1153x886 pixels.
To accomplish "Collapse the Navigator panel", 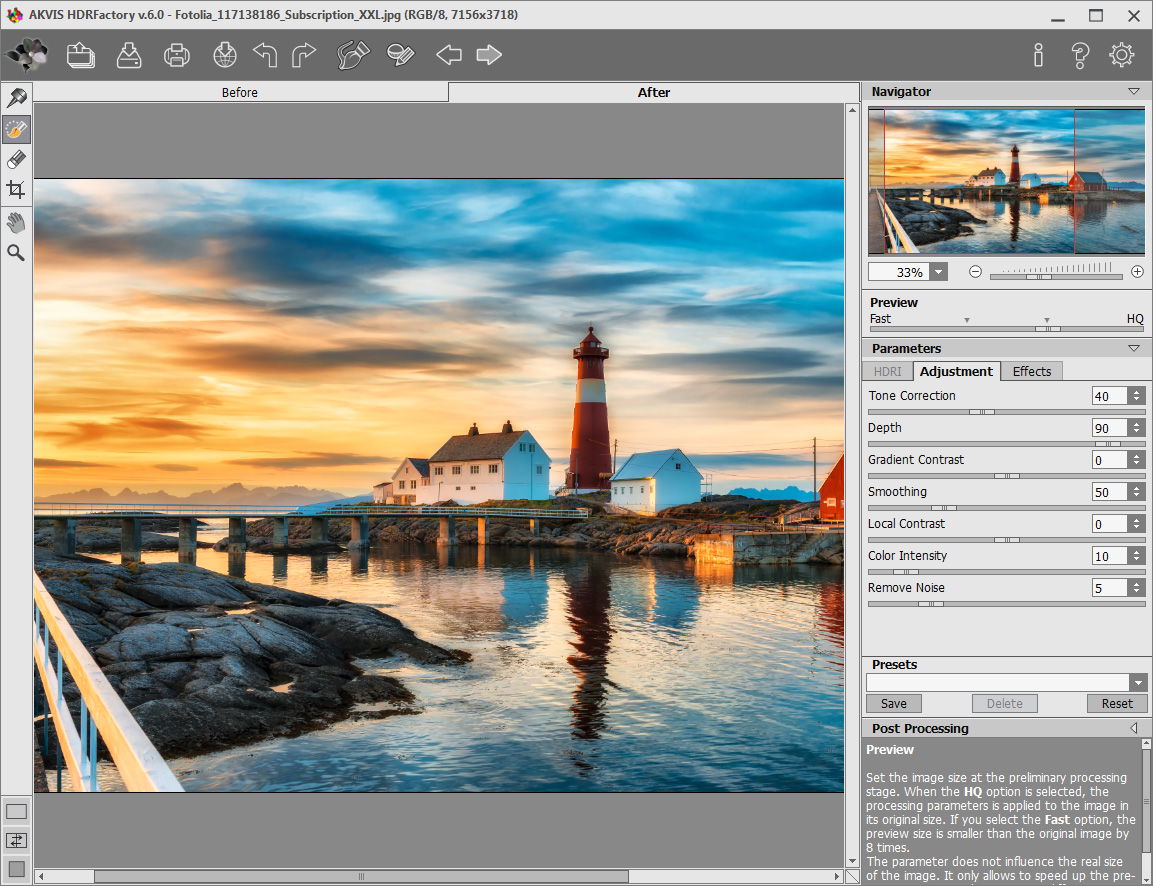I will pos(1133,91).
